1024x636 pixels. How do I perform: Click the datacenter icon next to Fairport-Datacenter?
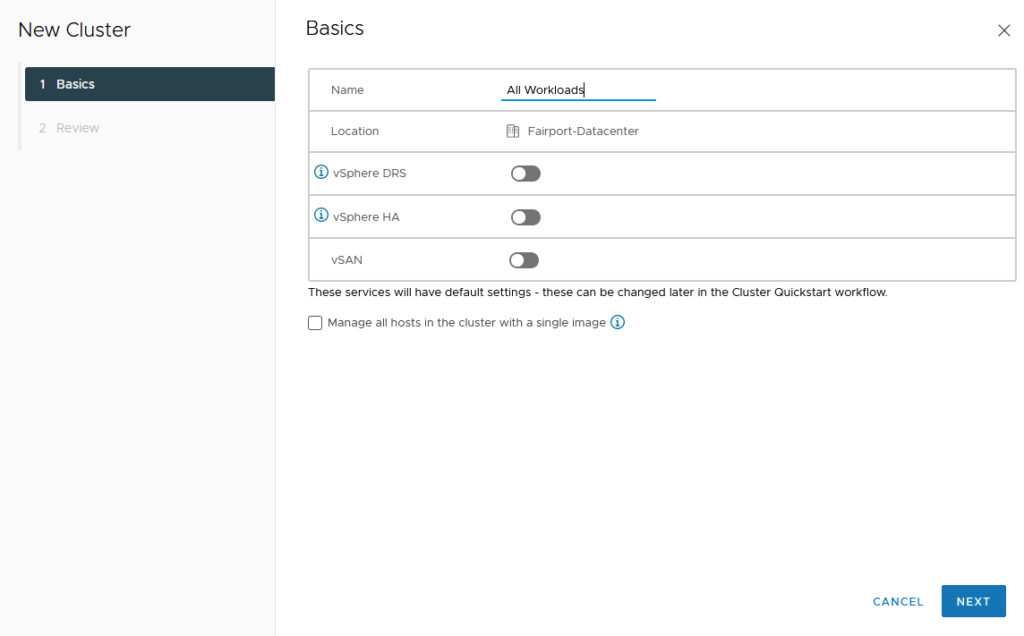(x=513, y=131)
